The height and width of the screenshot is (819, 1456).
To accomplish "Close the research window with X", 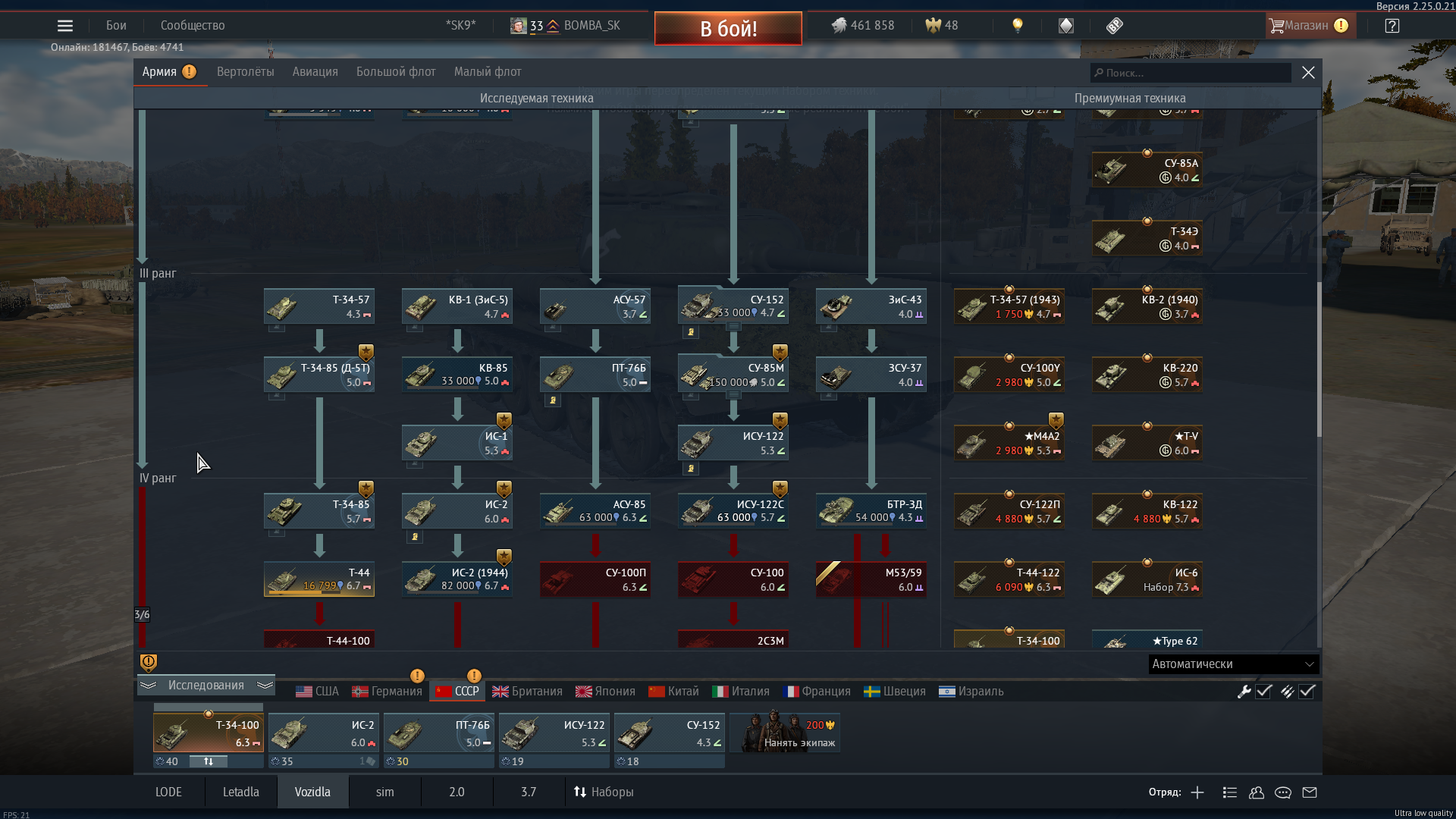I will point(1308,72).
